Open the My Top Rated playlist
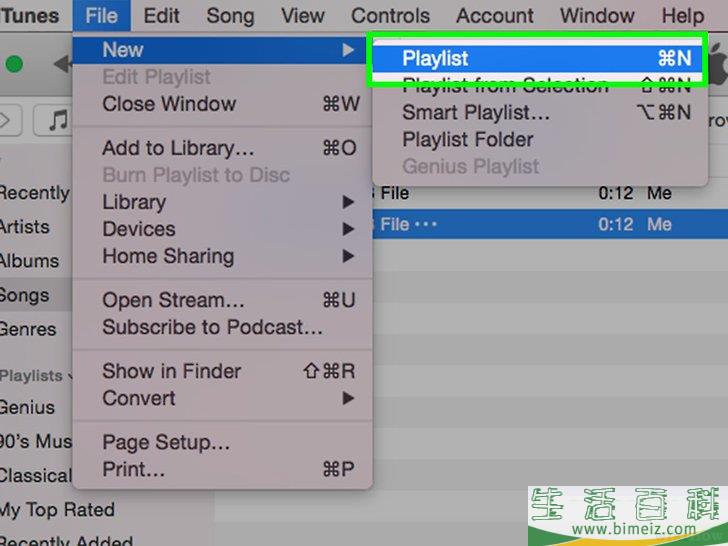Screen dimensions: 728x546 tap(57, 510)
